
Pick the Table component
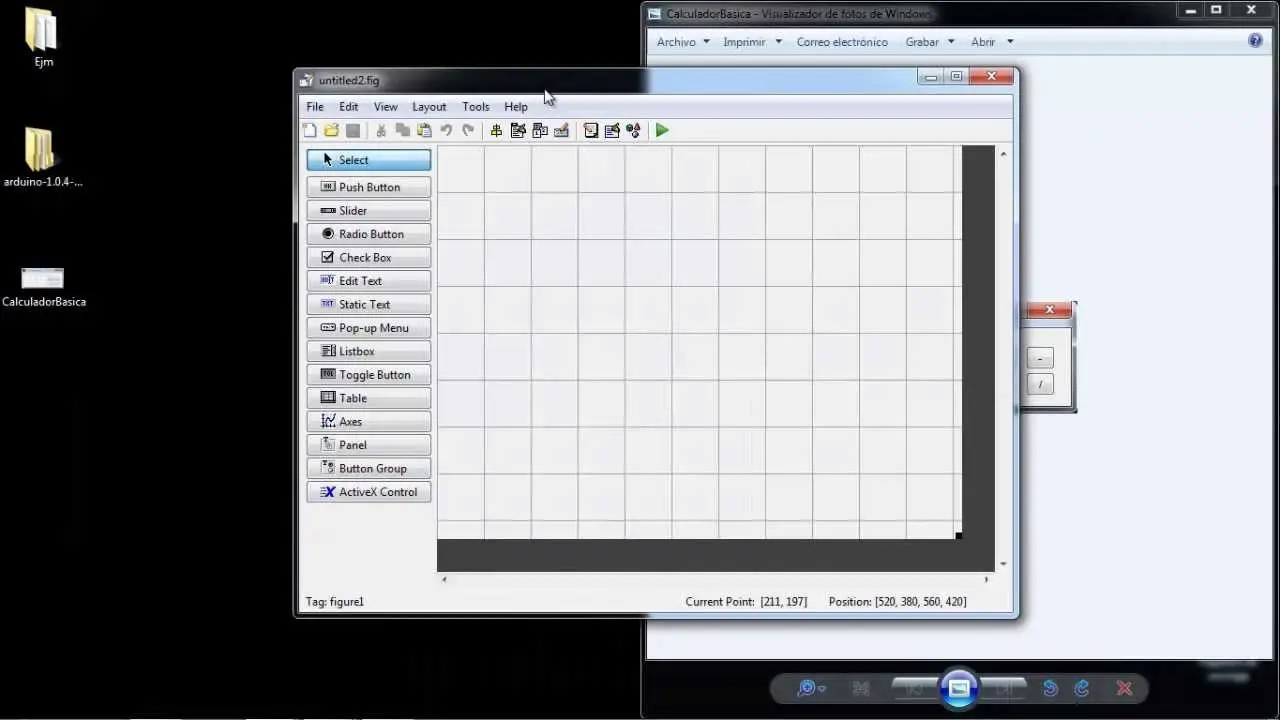point(369,398)
